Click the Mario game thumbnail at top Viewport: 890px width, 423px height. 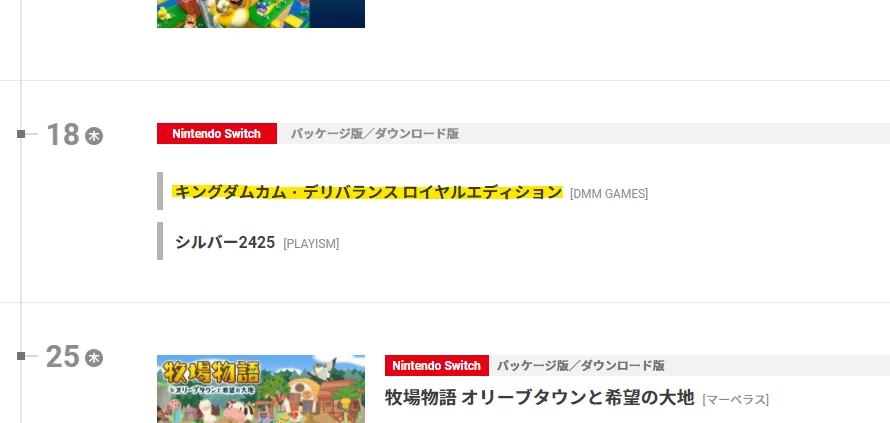[261, 14]
